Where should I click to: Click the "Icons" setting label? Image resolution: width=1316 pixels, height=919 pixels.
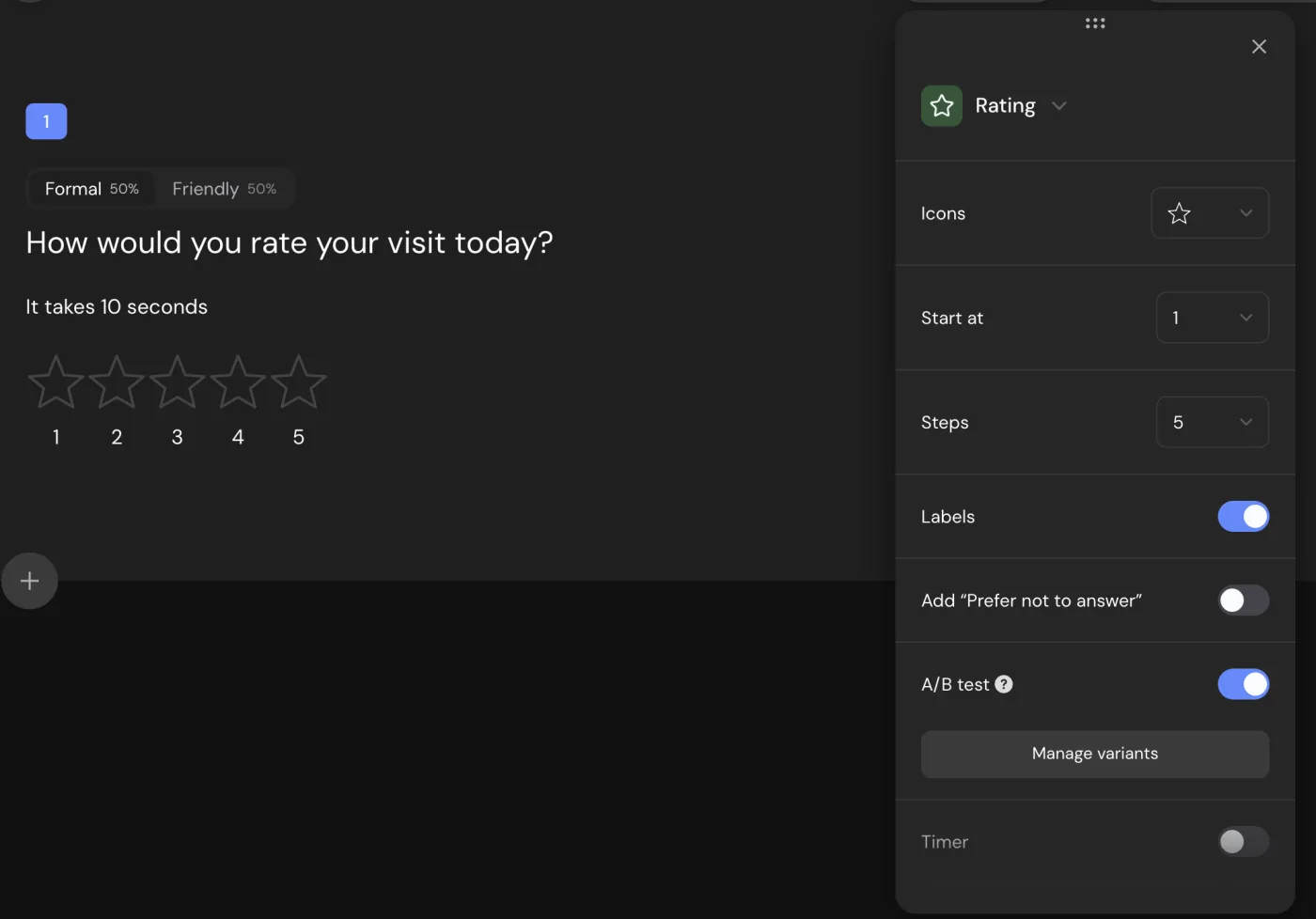tap(943, 213)
